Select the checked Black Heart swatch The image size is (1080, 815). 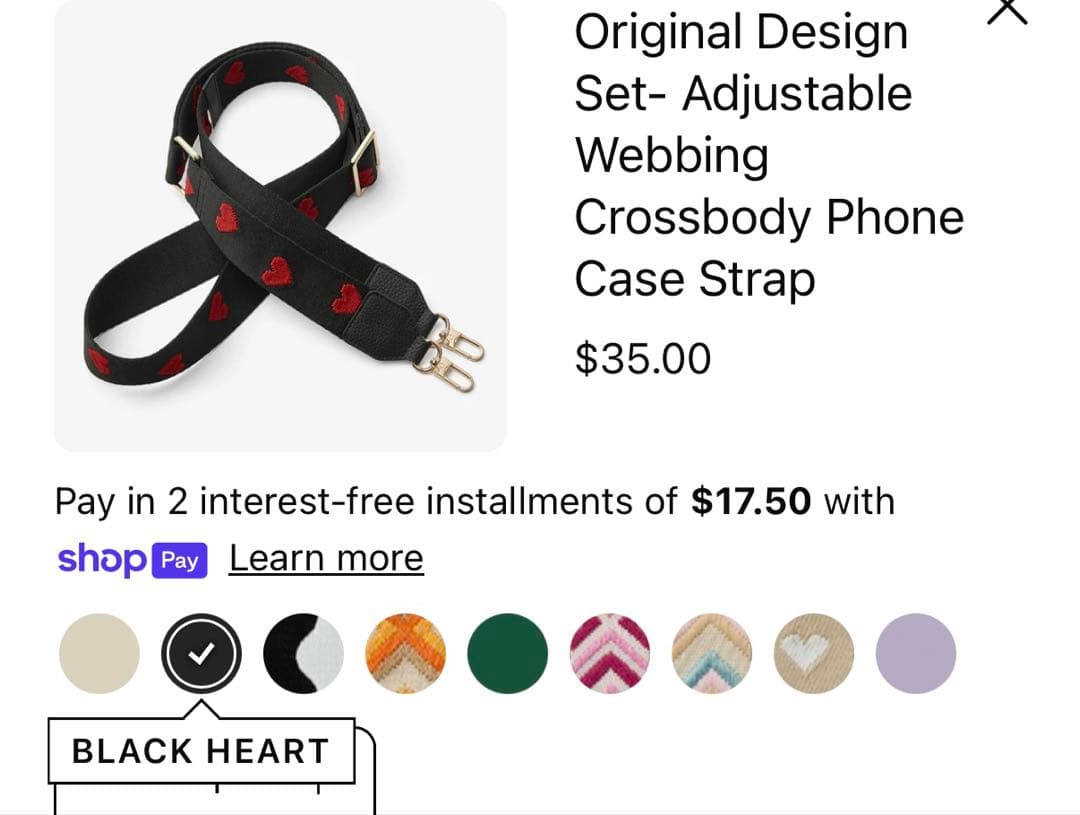[201, 653]
